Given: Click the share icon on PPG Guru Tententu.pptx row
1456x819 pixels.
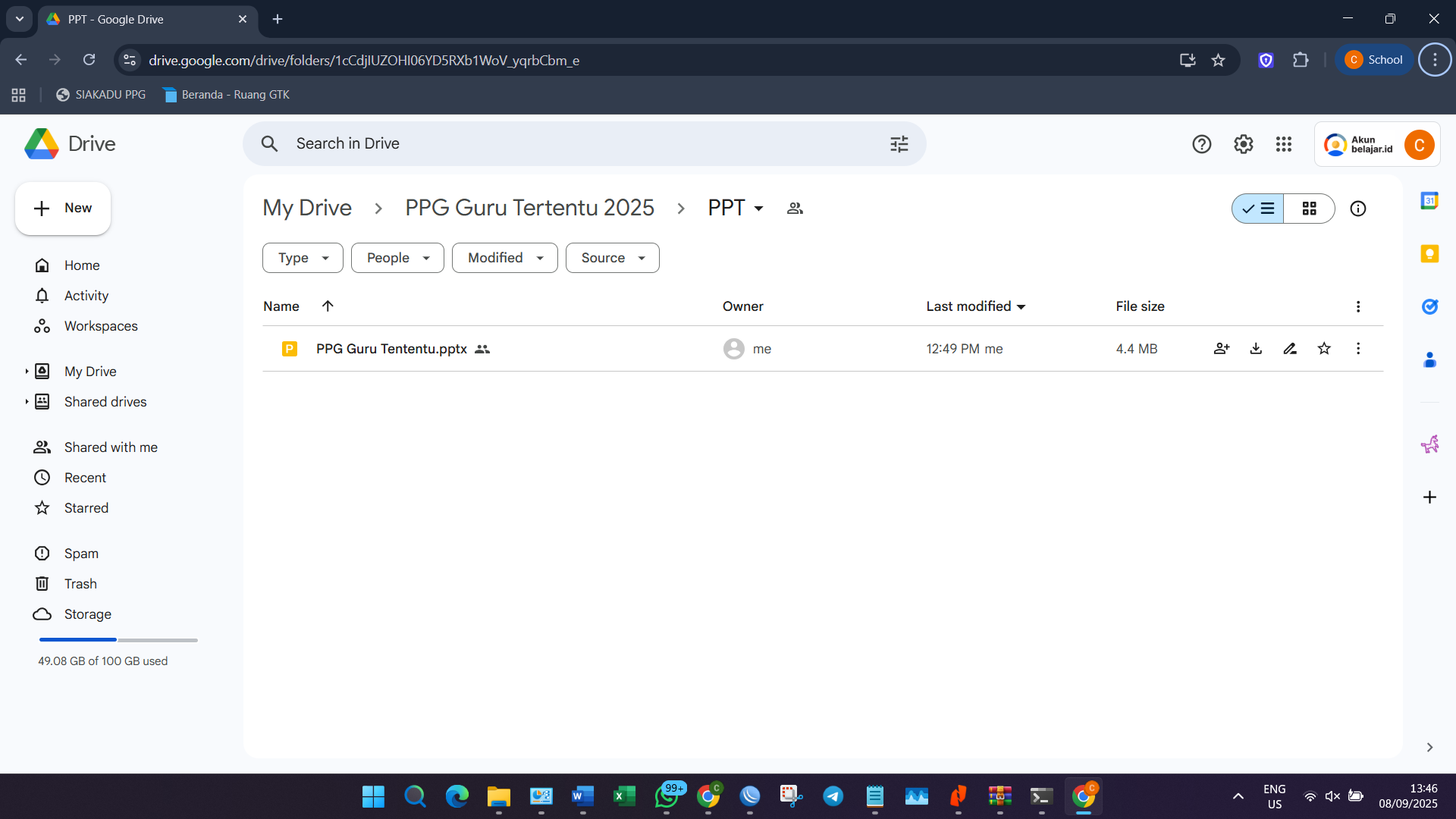Looking at the screenshot, I should click(1221, 349).
